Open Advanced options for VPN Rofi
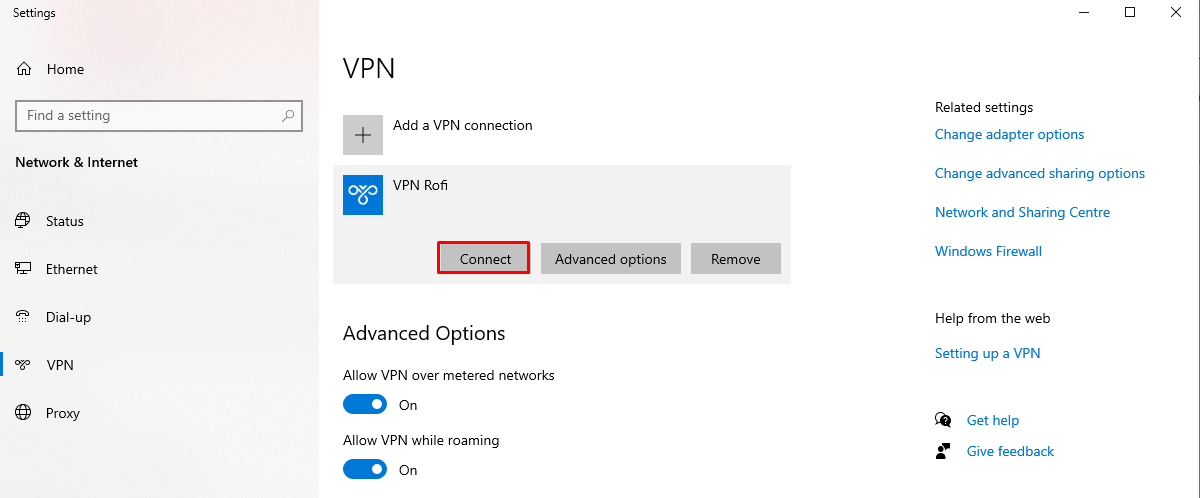1200x498 pixels. click(611, 259)
